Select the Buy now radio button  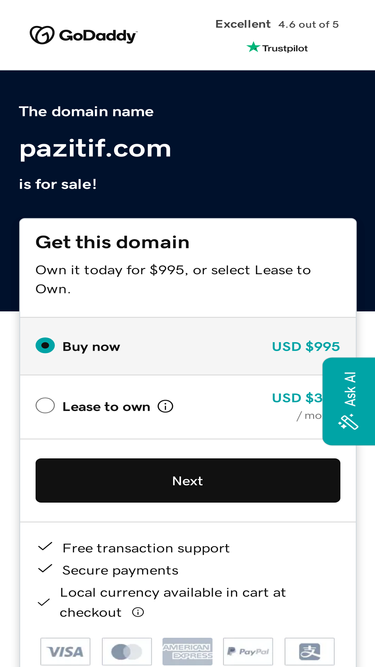(45, 346)
